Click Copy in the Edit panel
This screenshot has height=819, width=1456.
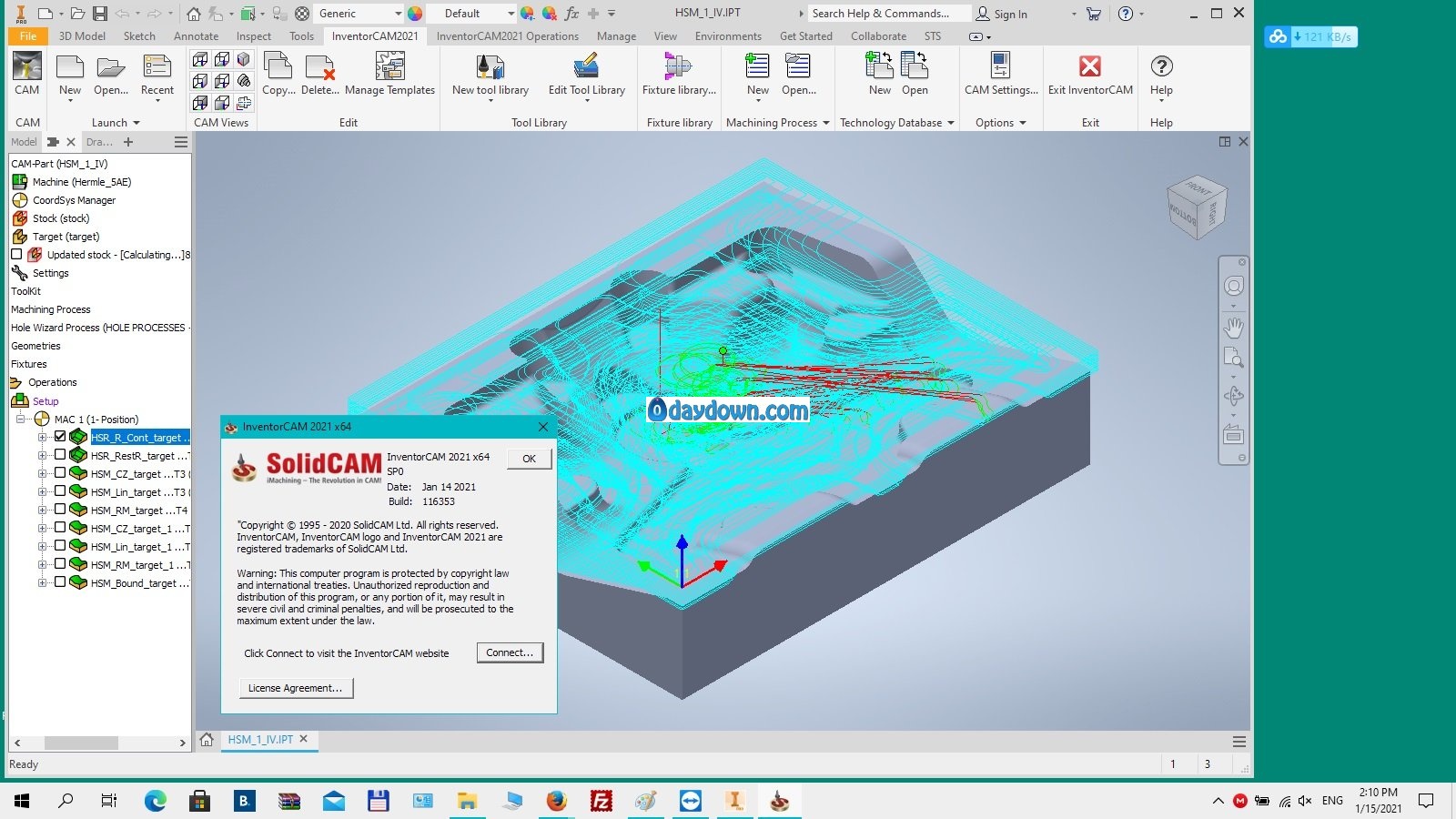(x=278, y=74)
